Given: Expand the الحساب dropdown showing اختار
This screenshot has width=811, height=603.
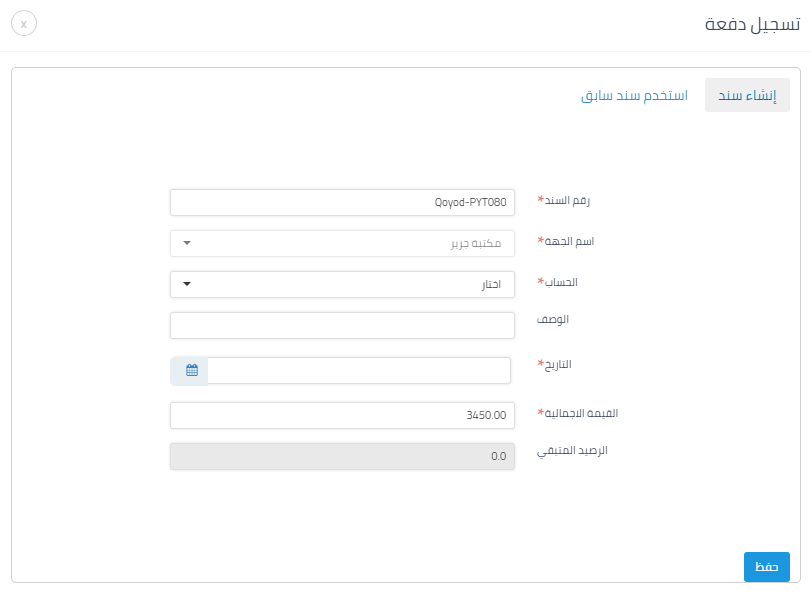Looking at the screenshot, I should coord(342,282).
